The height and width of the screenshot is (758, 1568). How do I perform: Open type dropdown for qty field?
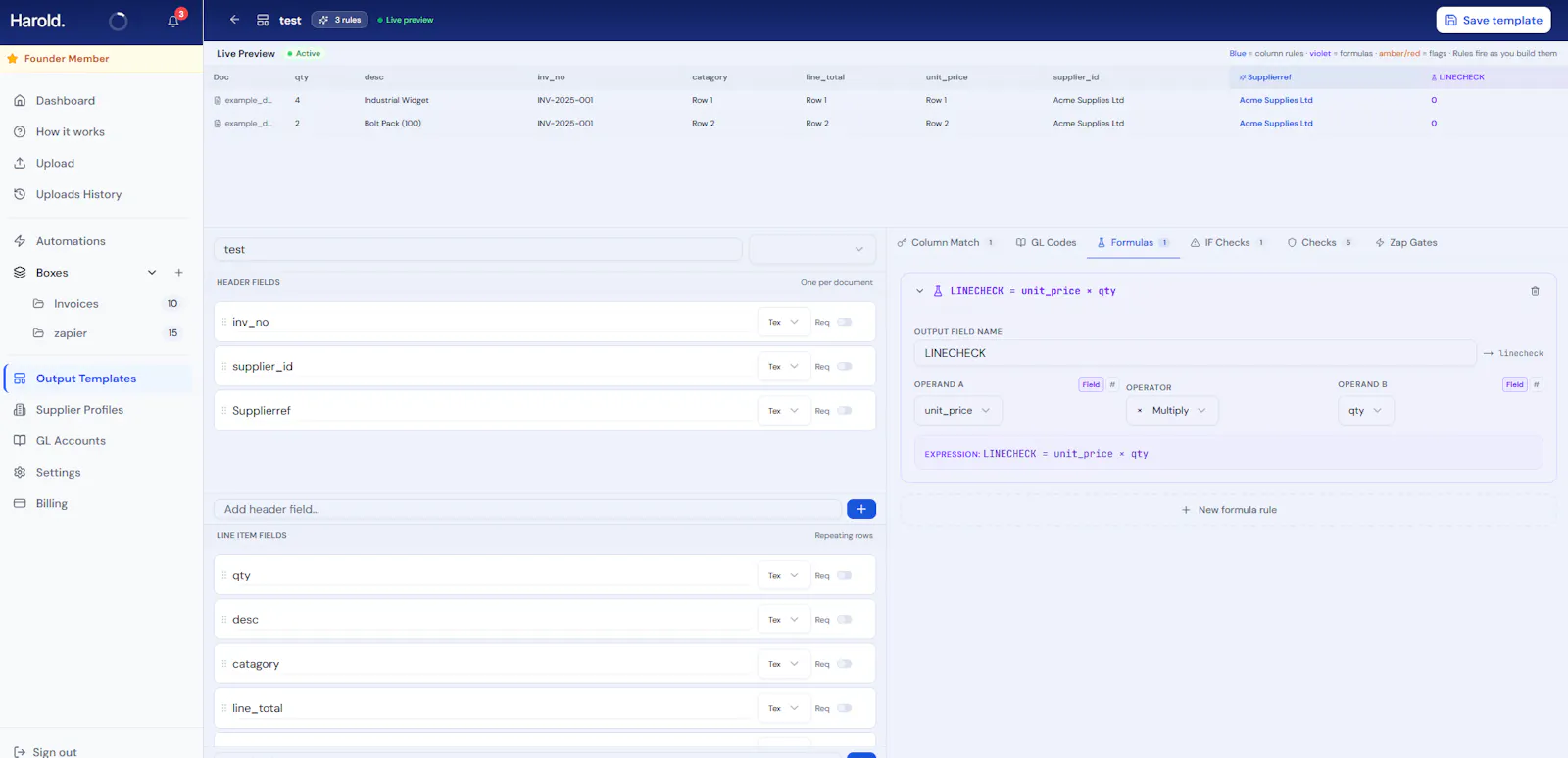click(784, 576)
